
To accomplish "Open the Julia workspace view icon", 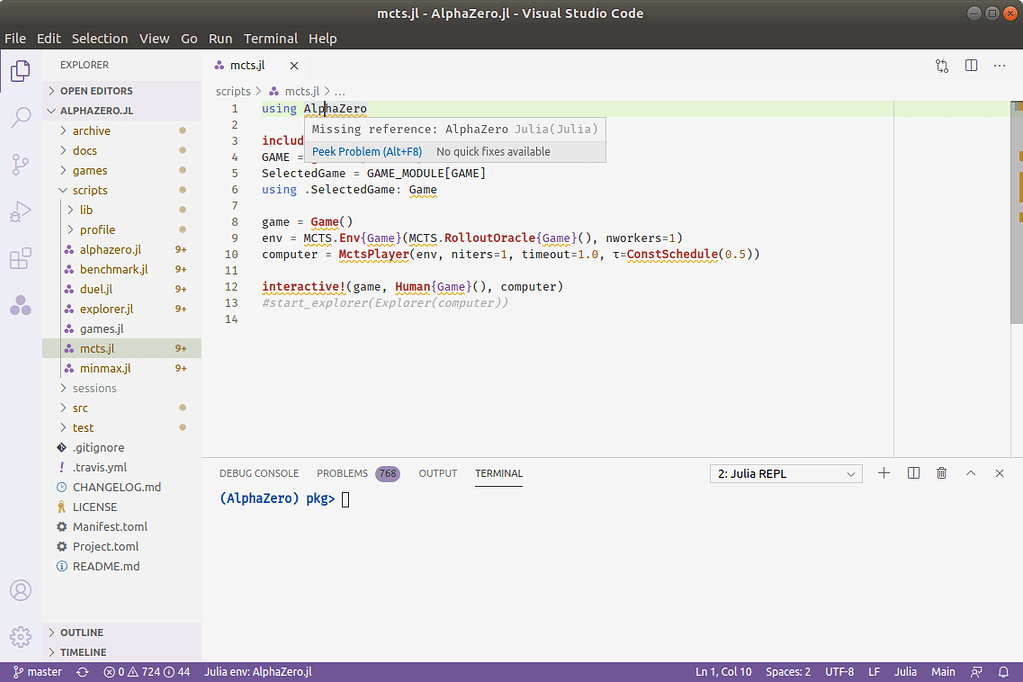I will coord(20,306).
